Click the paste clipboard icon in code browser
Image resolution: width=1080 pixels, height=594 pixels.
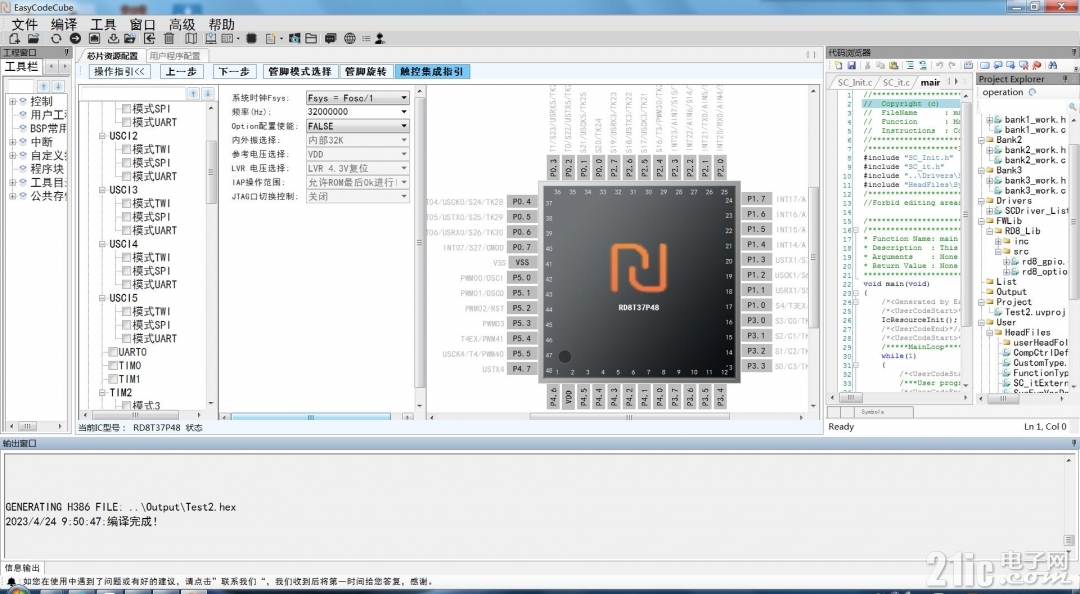(893, 65)
